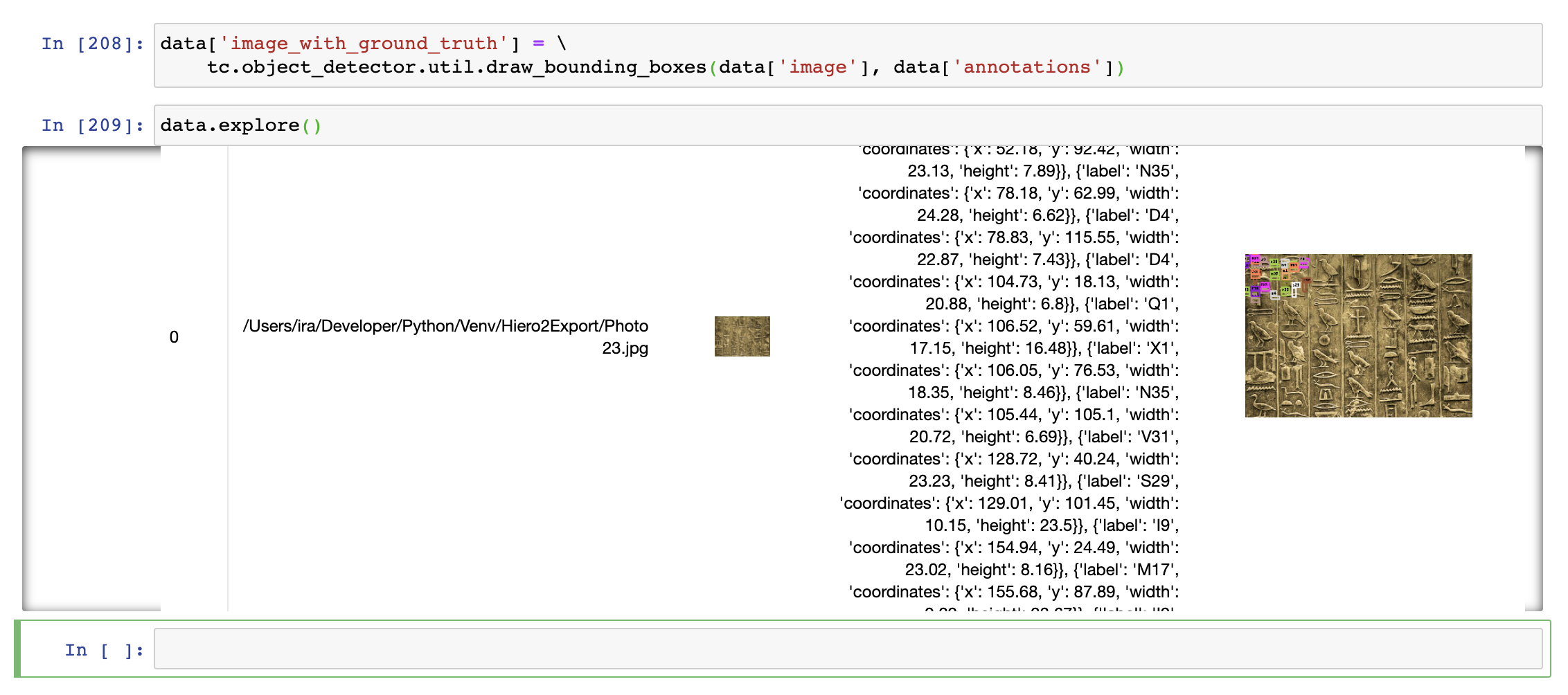
Task: Click the small Photo 23.jpg thumbnail
Action: point(742,336)
